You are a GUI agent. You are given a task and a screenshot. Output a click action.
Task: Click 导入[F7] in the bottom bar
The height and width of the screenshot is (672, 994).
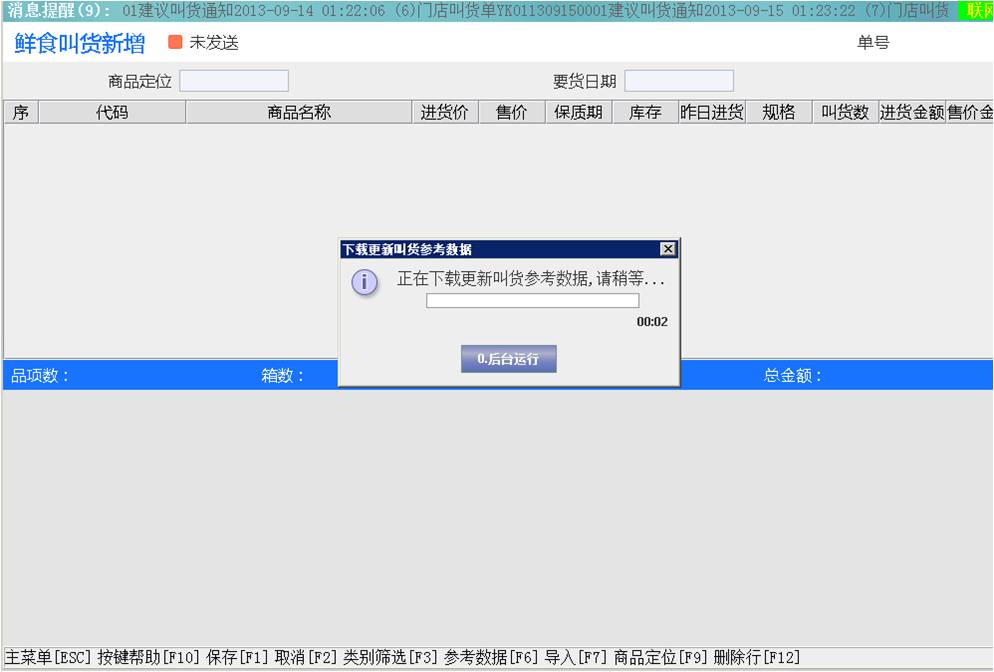point(576,657)
